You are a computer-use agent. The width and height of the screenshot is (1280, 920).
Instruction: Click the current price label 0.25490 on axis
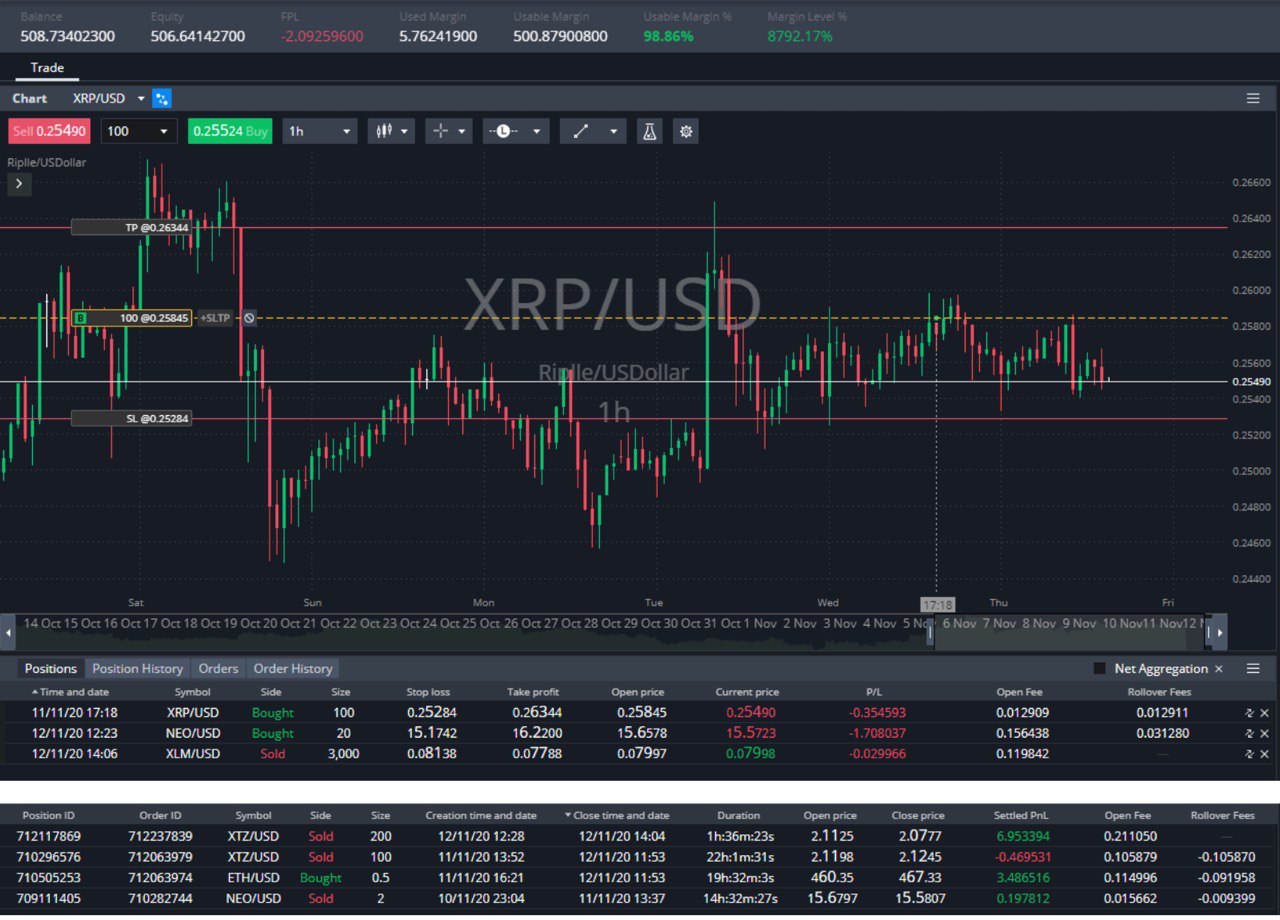tap(1252, 382)
